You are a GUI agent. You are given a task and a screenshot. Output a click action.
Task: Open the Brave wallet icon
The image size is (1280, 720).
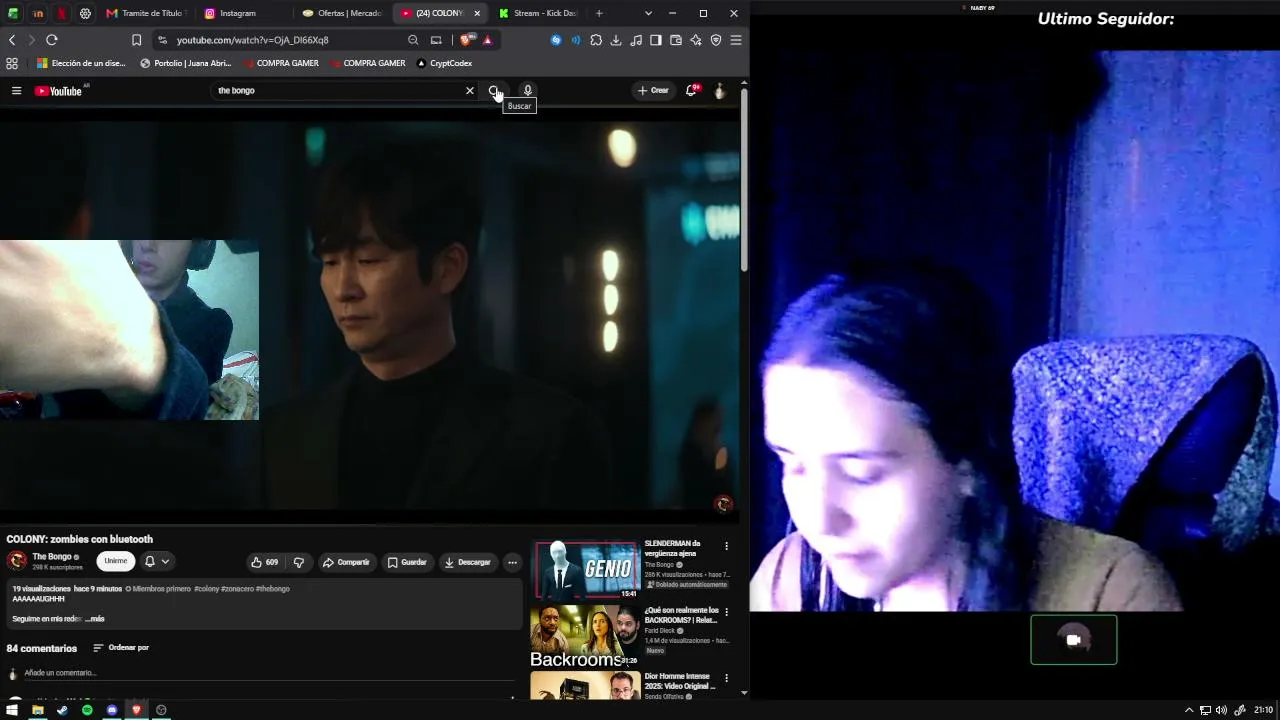tap(676, 40)
